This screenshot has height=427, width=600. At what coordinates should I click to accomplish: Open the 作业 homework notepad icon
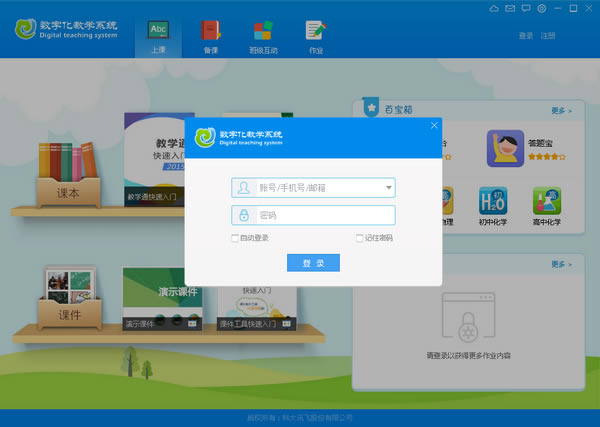(316, 30)
